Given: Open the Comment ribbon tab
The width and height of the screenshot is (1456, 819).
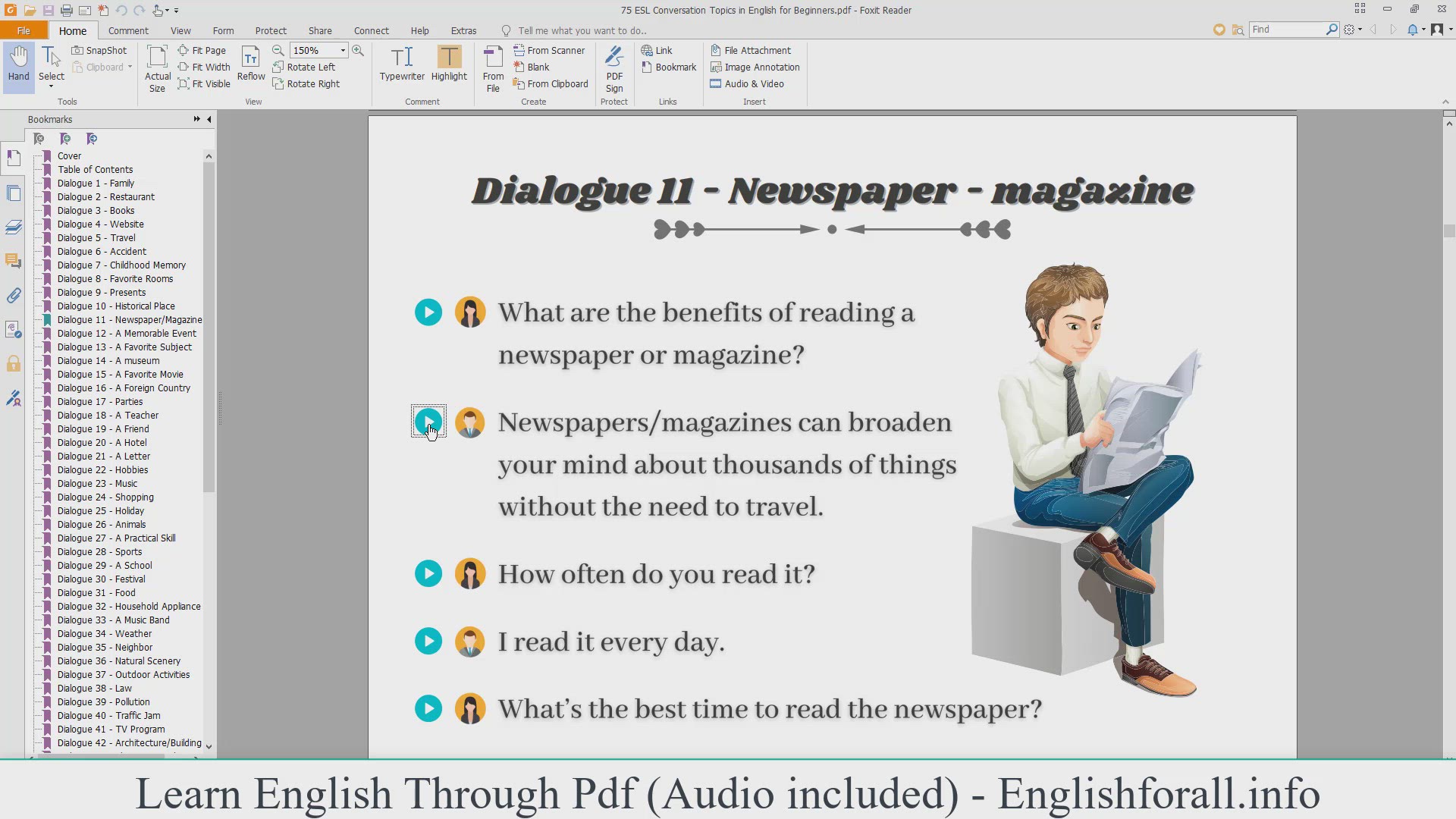Looking at the screenshot, I should [128, 30].
